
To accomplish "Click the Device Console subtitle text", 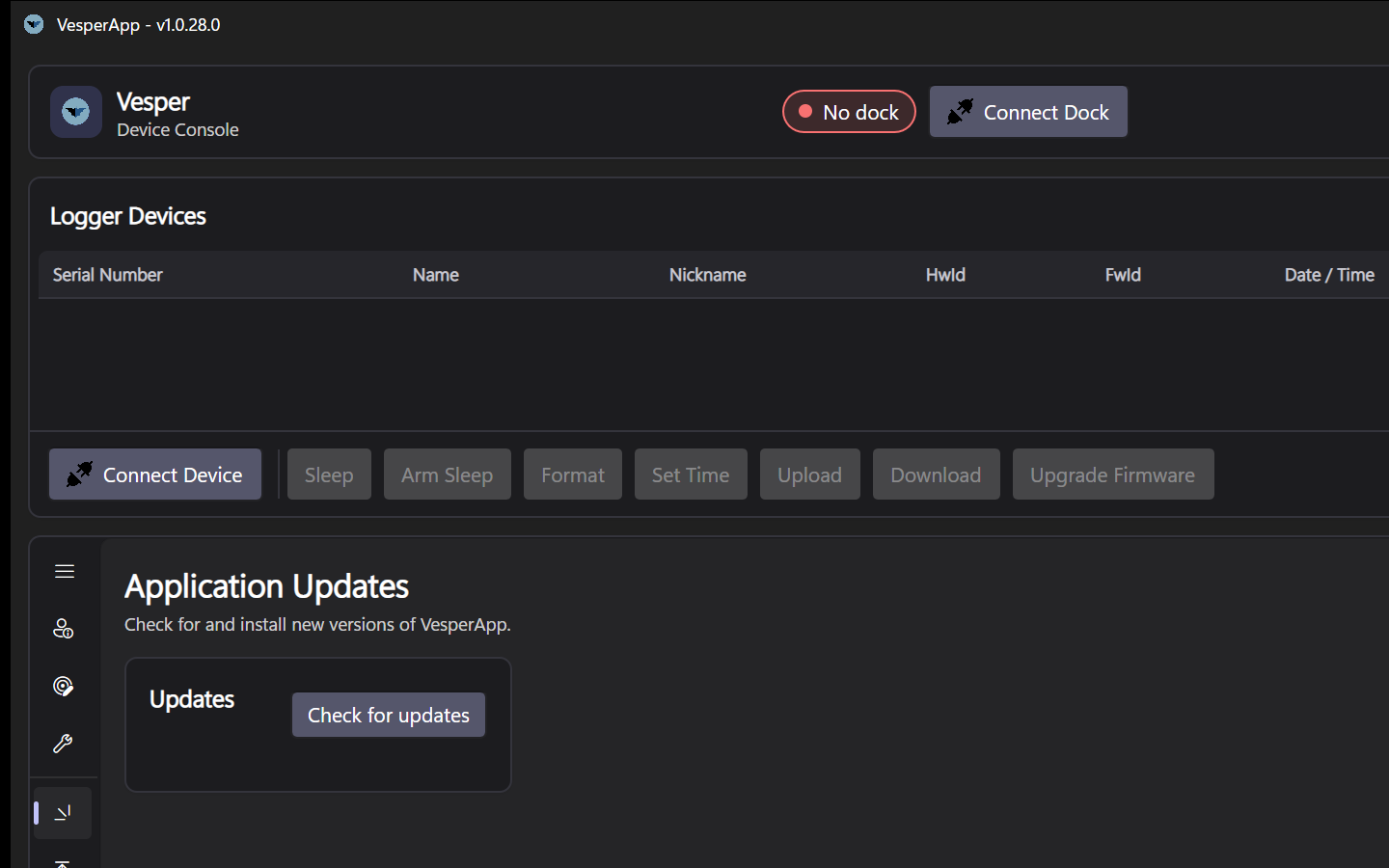I will [x=177, y=130].
